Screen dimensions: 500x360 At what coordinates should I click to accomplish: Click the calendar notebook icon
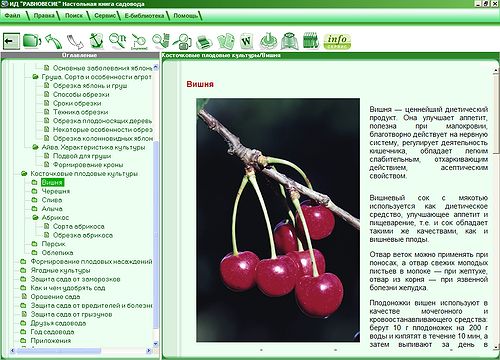311,41
